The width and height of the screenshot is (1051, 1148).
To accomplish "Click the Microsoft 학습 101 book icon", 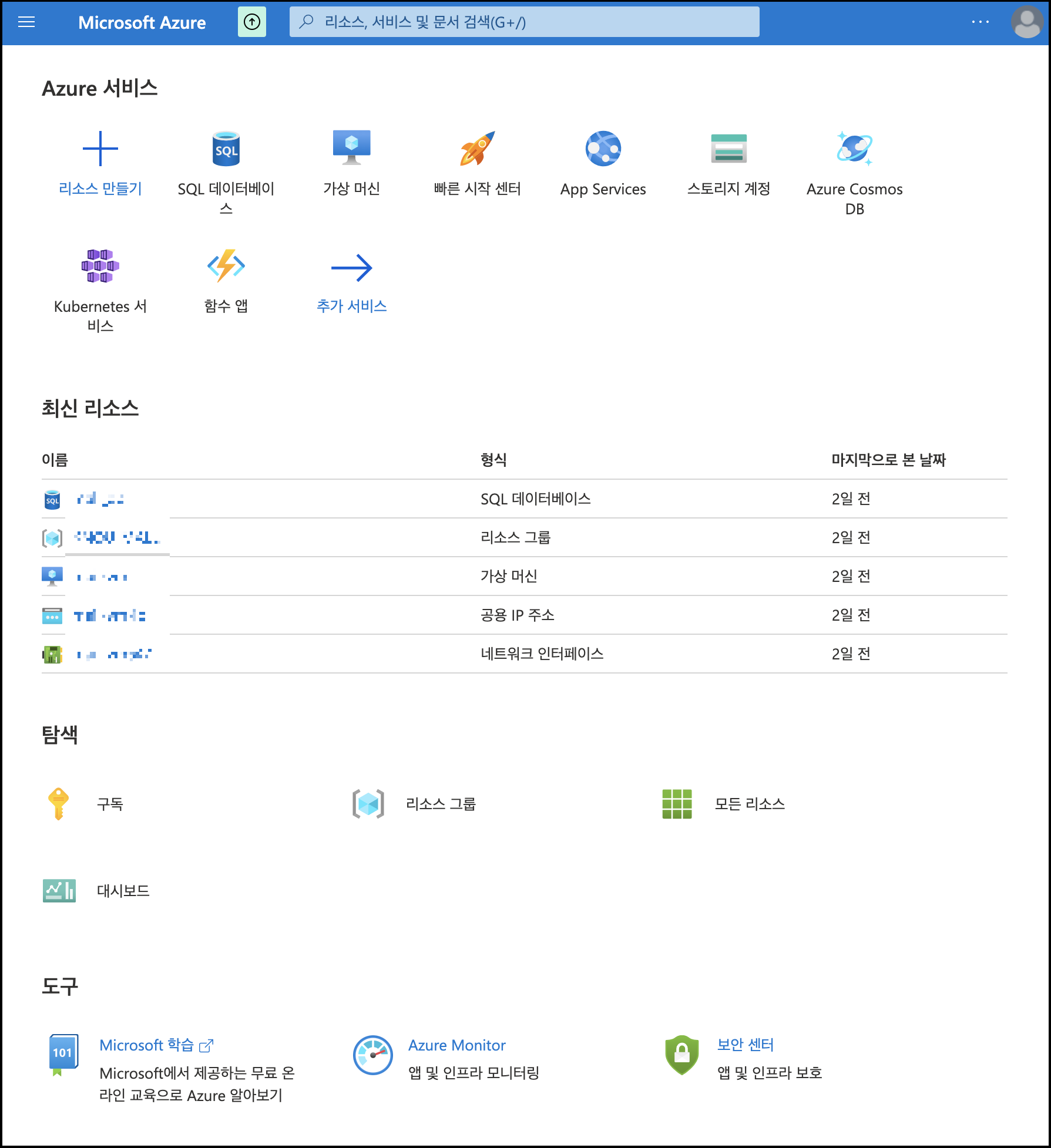I will tap(63, 1055).
